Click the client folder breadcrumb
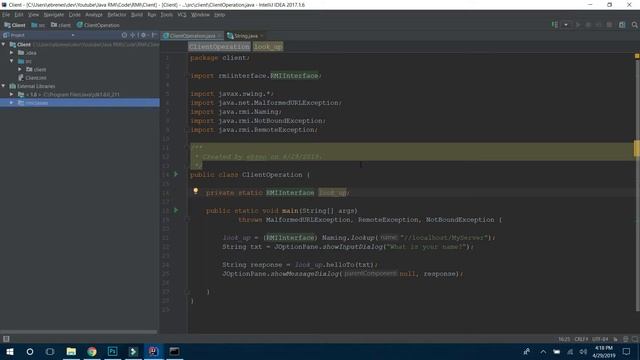 coord(61,25)
